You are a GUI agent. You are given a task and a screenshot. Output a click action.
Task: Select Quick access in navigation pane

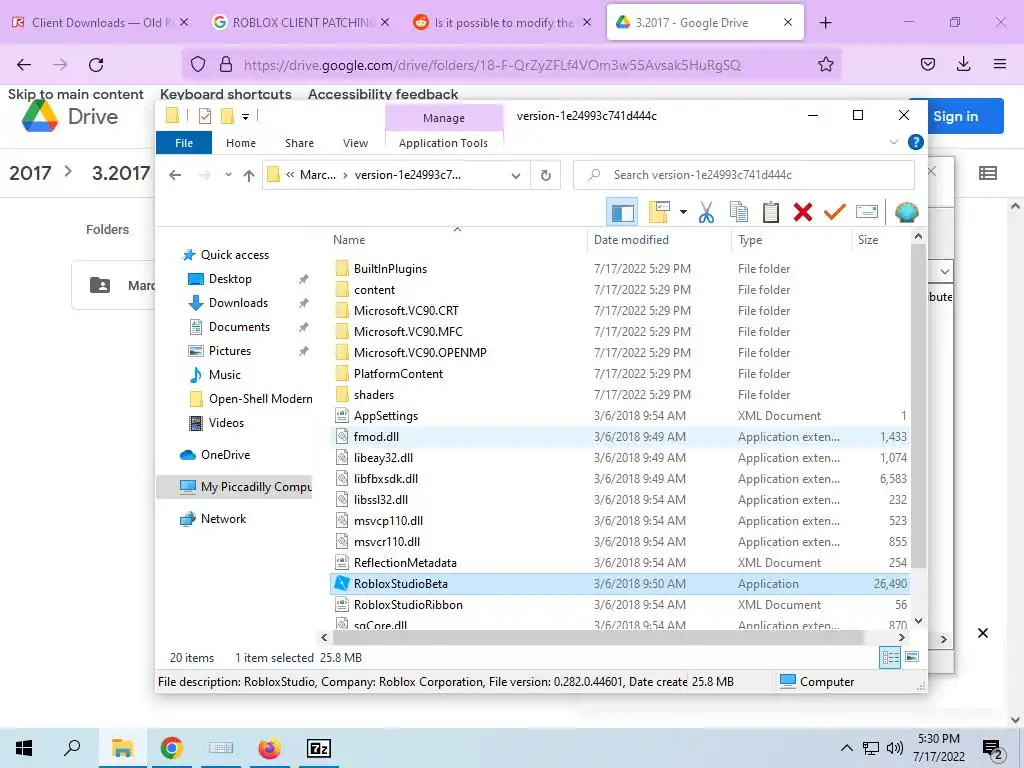pyautogui.click(x=234, y=255)
